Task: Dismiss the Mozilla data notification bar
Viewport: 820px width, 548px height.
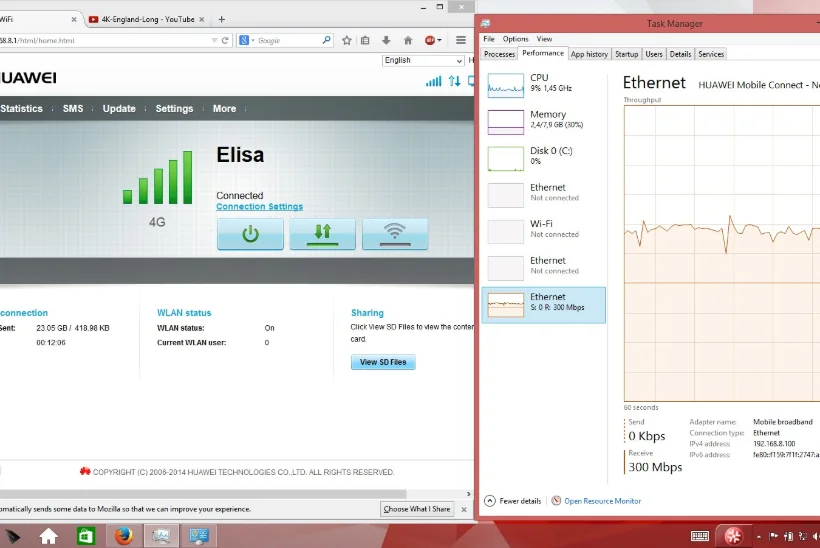Action: click(464, 509)
